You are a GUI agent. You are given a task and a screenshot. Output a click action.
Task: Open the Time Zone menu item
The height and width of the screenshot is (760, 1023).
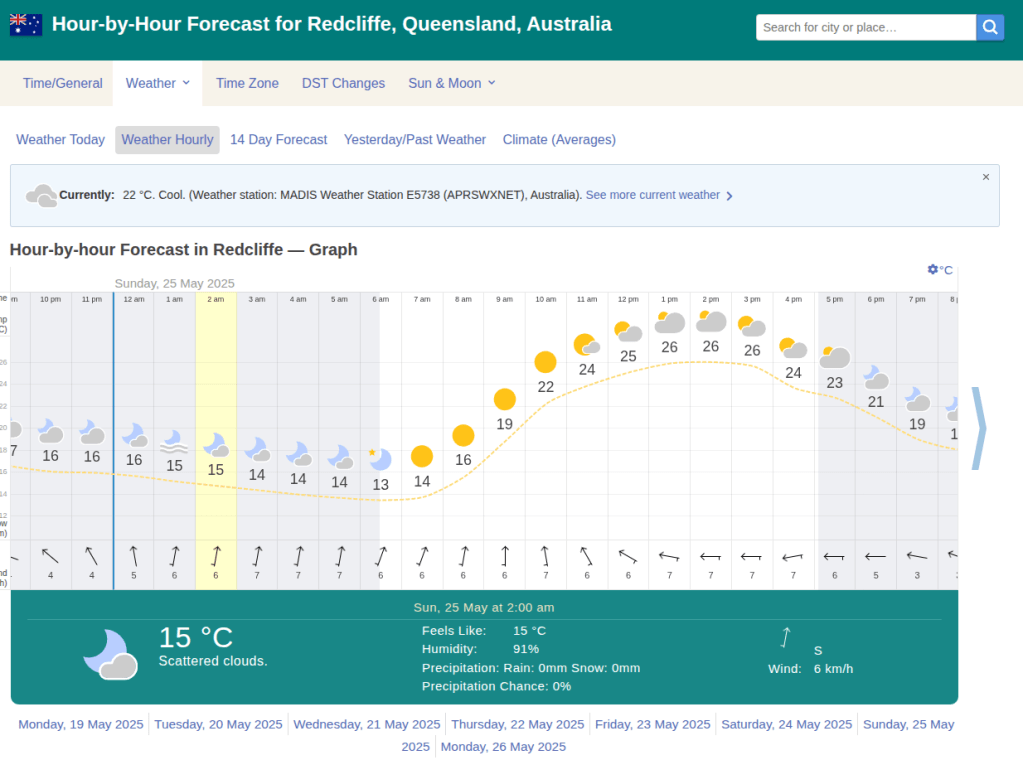pos(247,83)
